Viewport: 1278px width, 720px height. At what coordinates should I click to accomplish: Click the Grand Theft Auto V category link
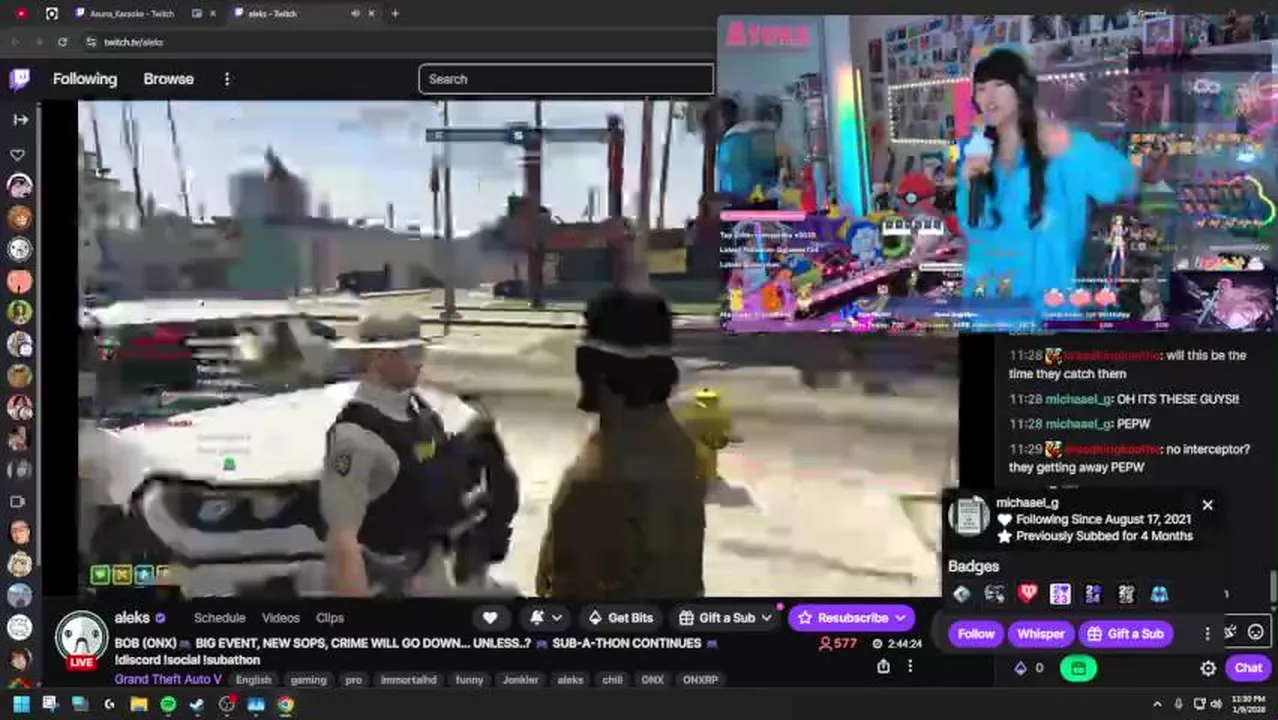point(168,680)
